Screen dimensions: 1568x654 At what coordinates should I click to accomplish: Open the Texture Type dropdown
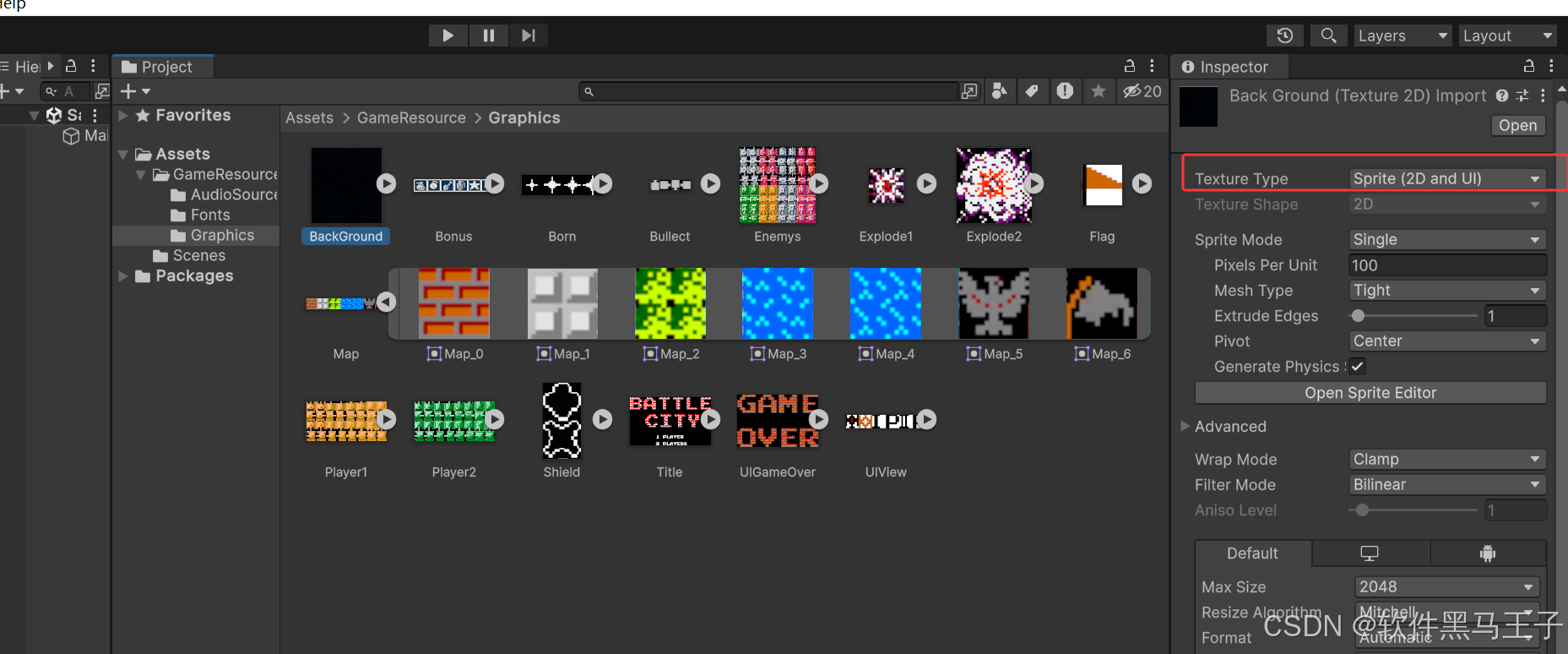(1447, 178)
